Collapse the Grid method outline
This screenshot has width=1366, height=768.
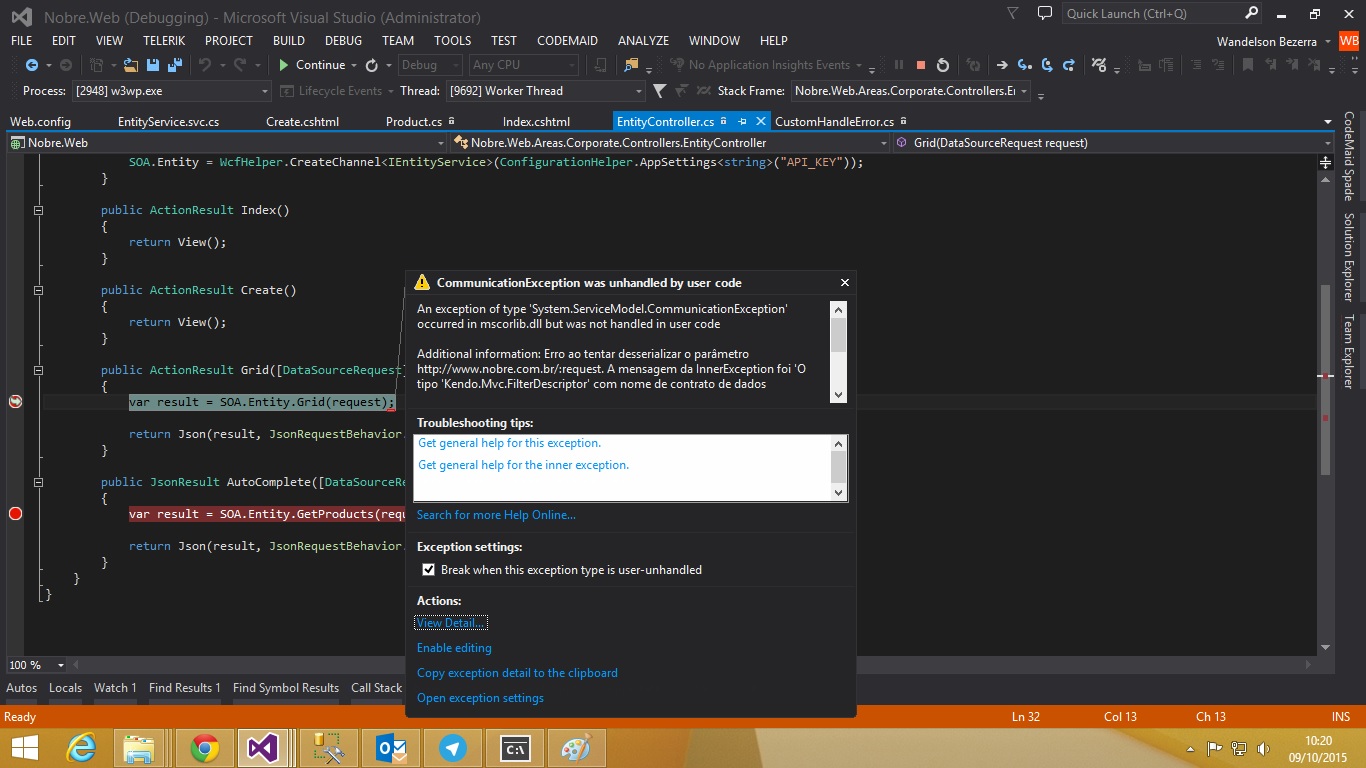click(38, 371)
